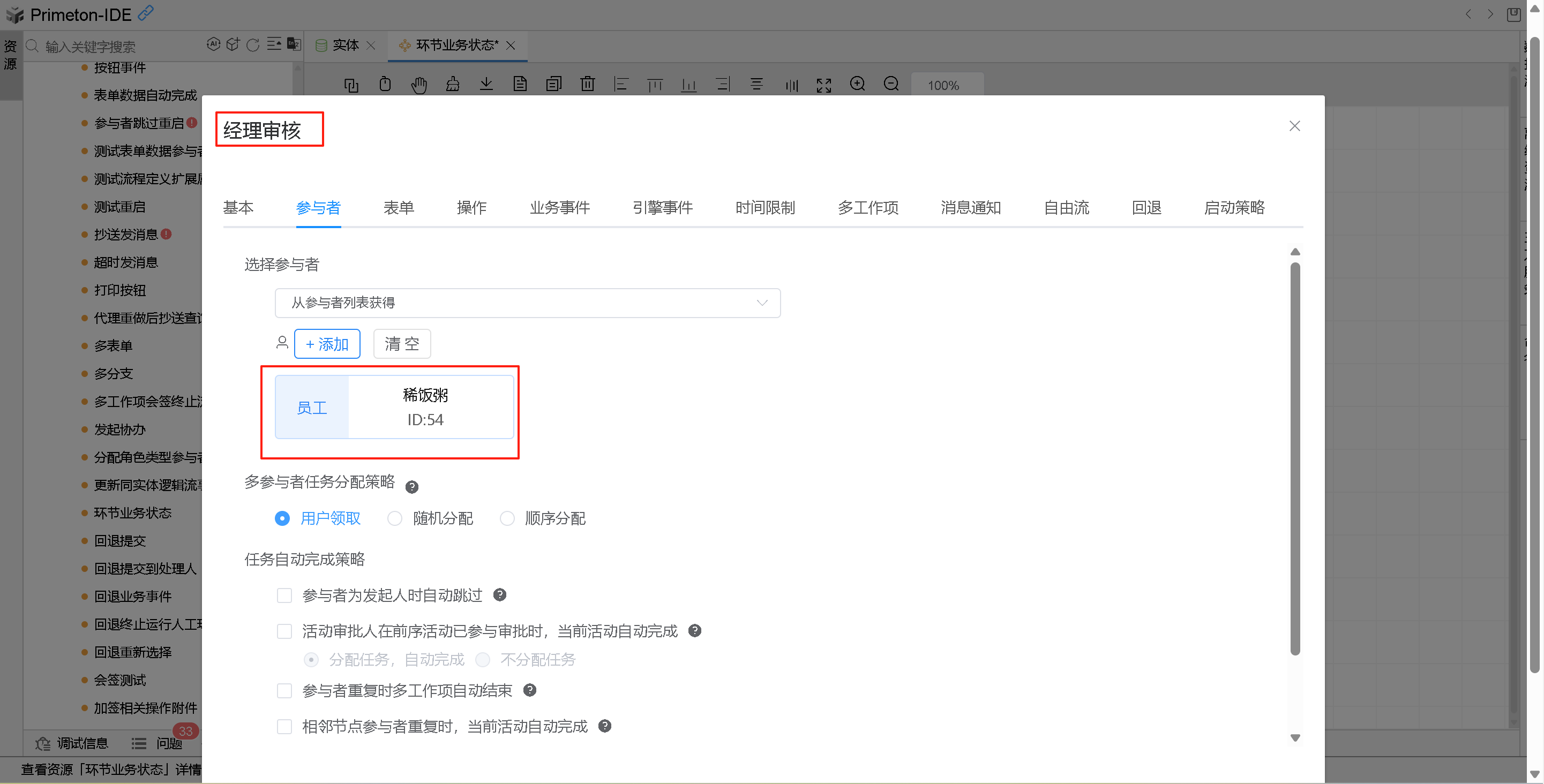1544x784 pixels.
Task: Select the 顺序分配 radio option
Action: click(x=507, y=518)
